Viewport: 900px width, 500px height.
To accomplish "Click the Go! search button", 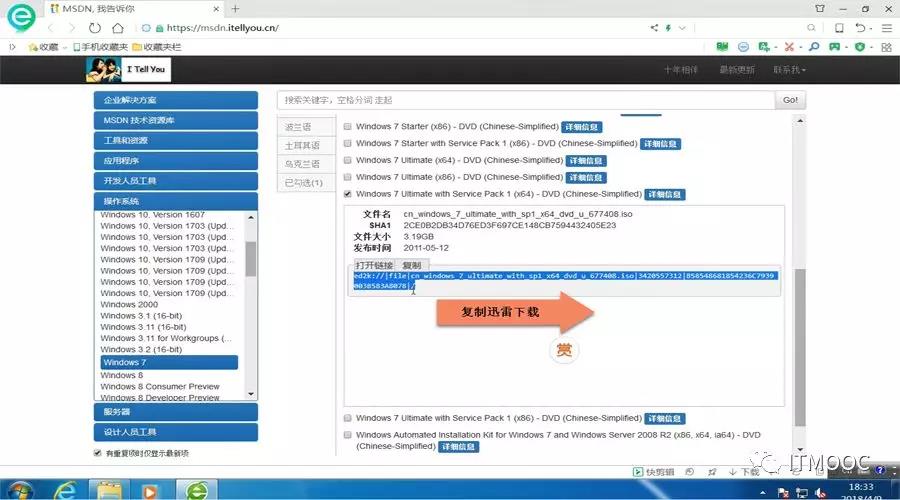I will (x=790, y=100).
